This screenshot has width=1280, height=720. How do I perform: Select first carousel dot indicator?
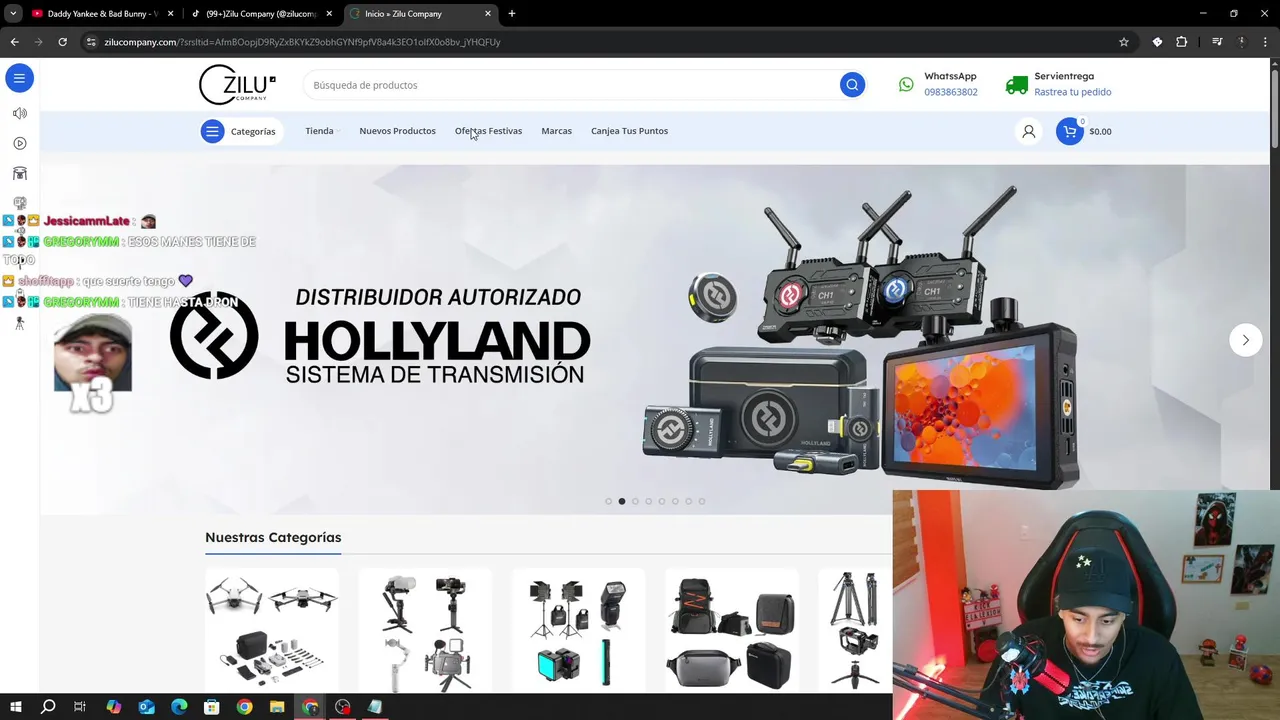coord(608,501)
